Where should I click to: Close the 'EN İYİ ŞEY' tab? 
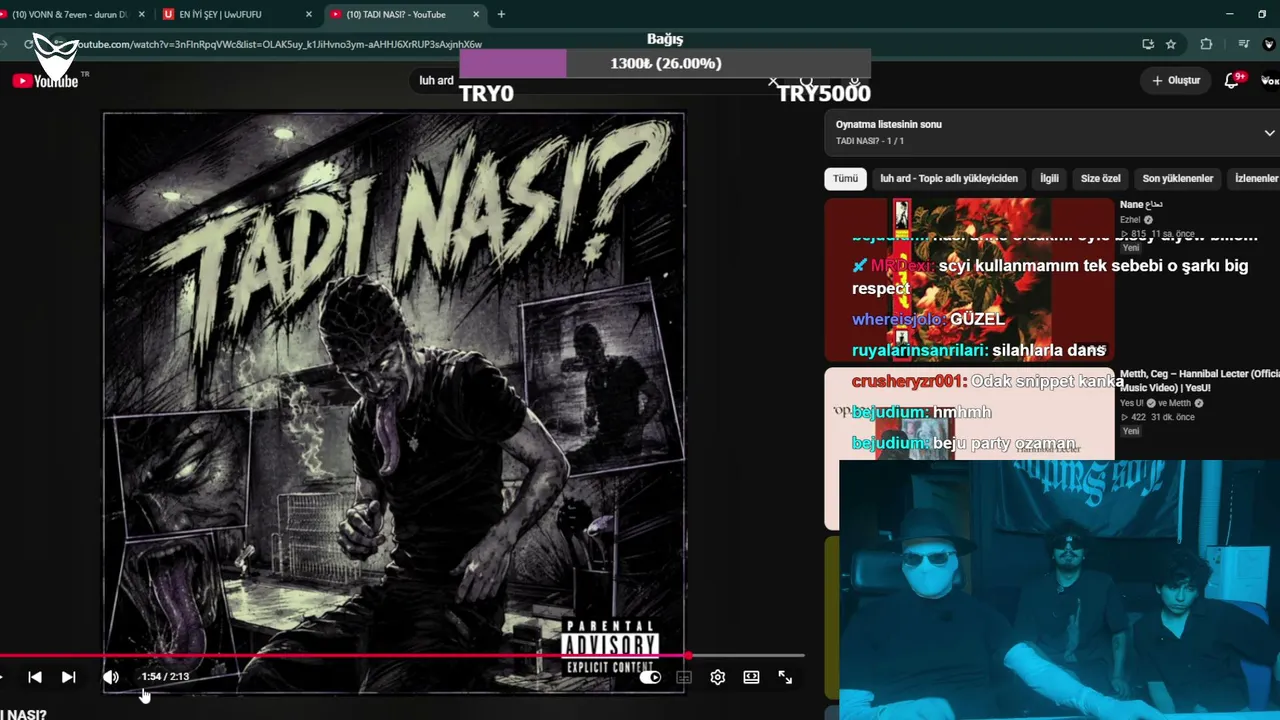tap(309, 15)
